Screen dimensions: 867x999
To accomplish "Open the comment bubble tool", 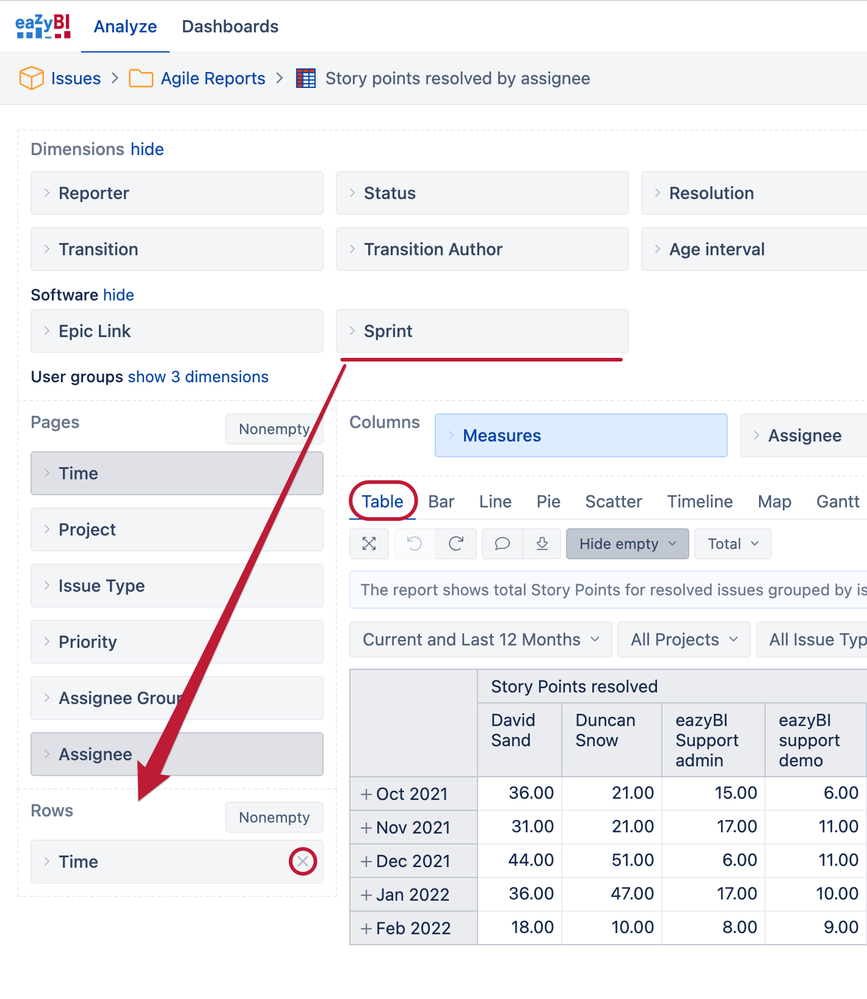I will pyautogui.click(x=502, y=543).
